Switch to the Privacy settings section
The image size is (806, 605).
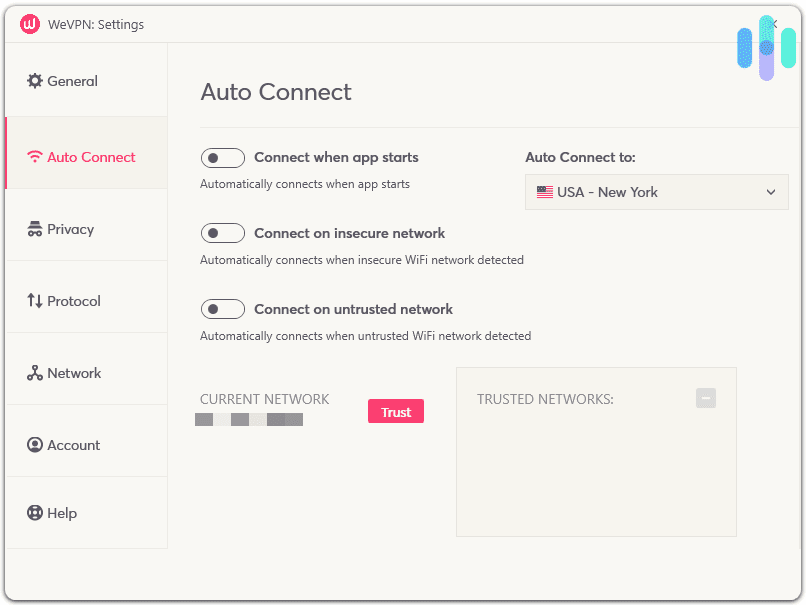(70, 229)
